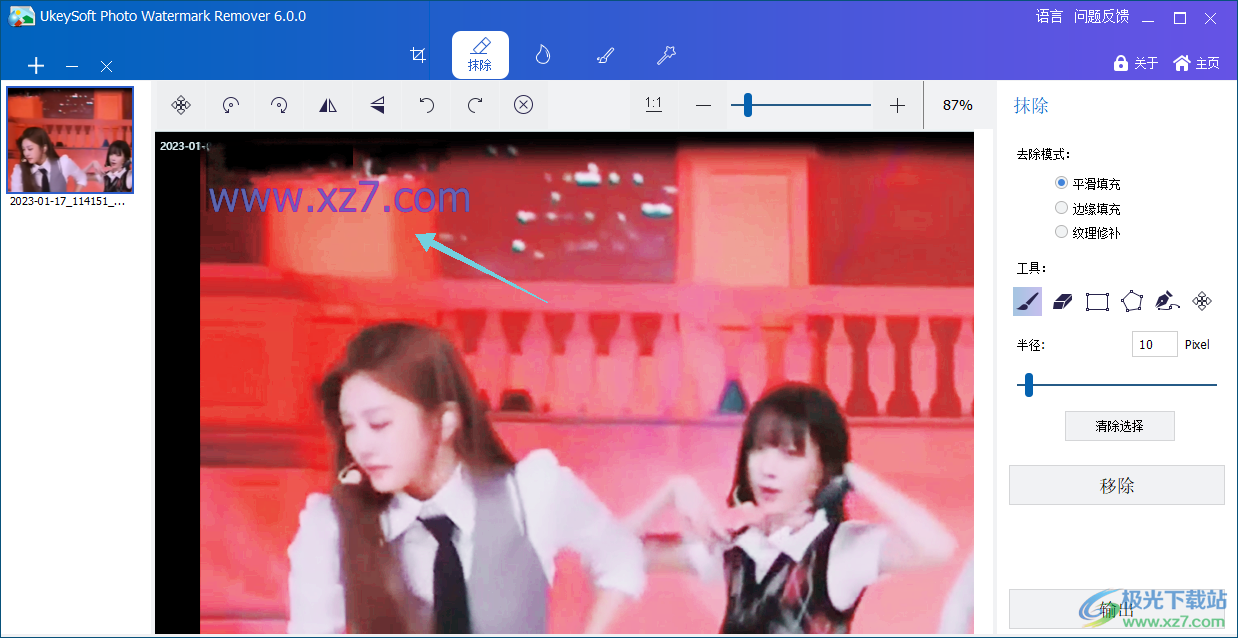Select the rectangle selection tool
This screenshot has height=638, width=1238.
click(1097, 301)
